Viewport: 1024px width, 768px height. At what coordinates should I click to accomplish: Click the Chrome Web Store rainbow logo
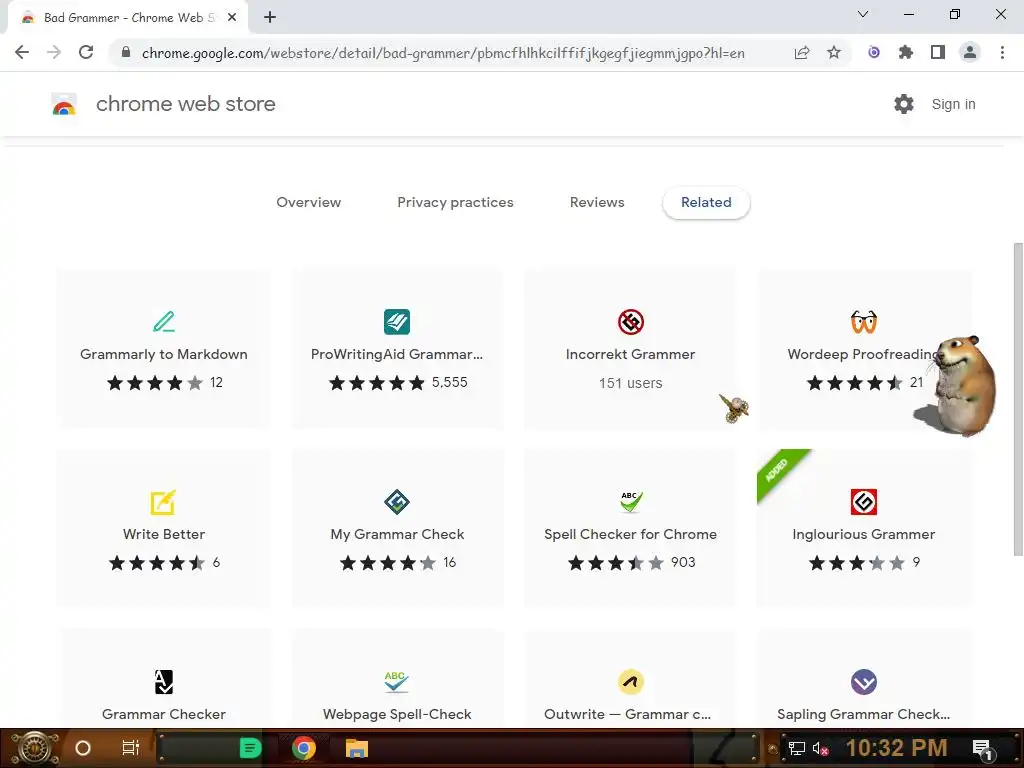click(64, 104)
